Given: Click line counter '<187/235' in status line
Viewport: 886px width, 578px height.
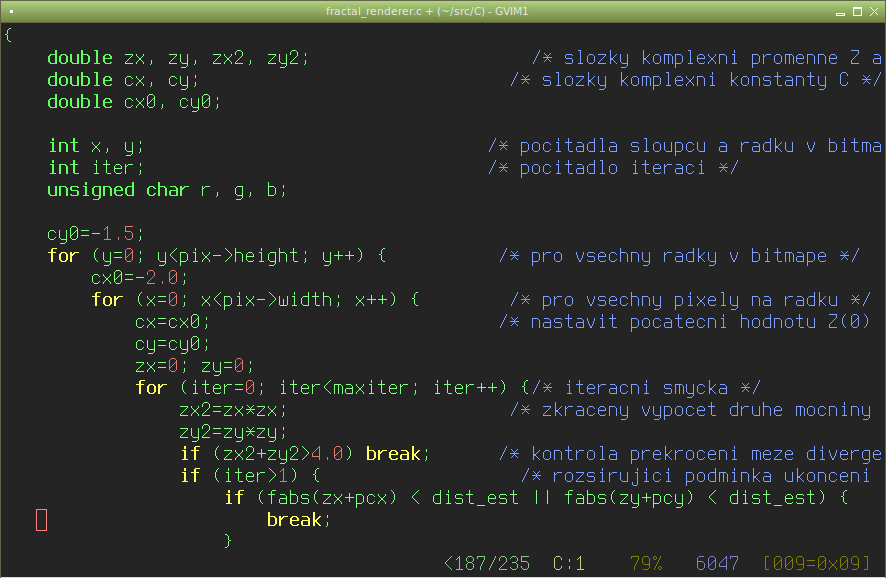Looking at the screenshot, I should [487, 563].
